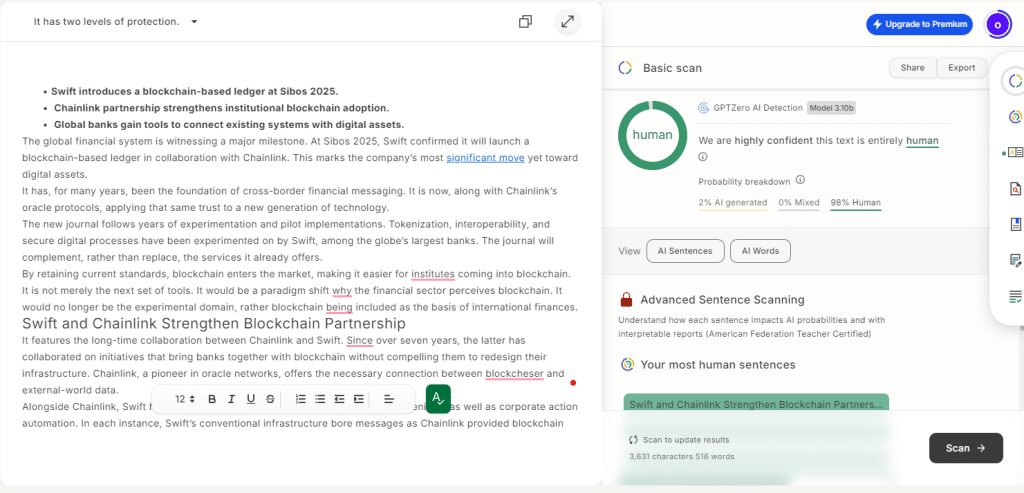Open the user profile avatar
This screenshot has height=493, width=1024.
click(x=997, y=24)
